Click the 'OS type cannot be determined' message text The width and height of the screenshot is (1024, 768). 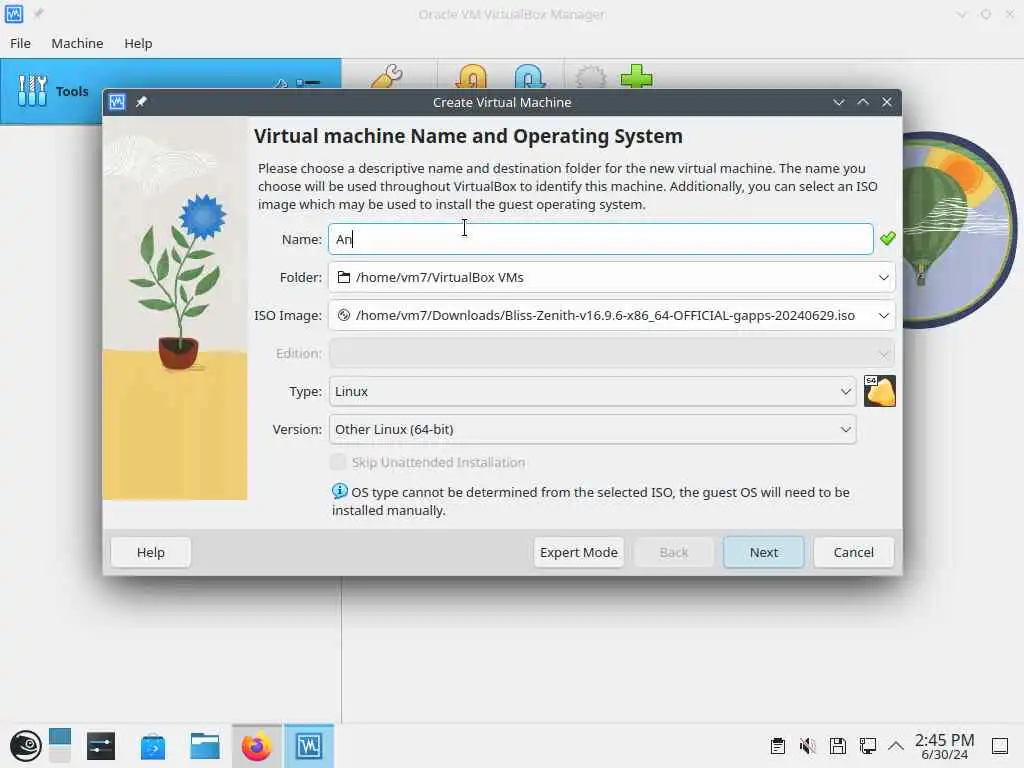point(590,501)
